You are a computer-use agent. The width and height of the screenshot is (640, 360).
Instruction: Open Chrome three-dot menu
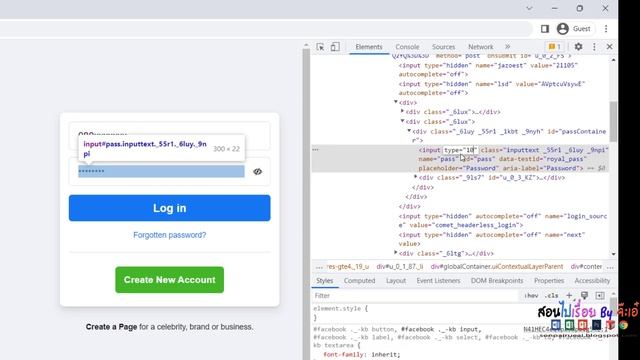coord(606,29)
